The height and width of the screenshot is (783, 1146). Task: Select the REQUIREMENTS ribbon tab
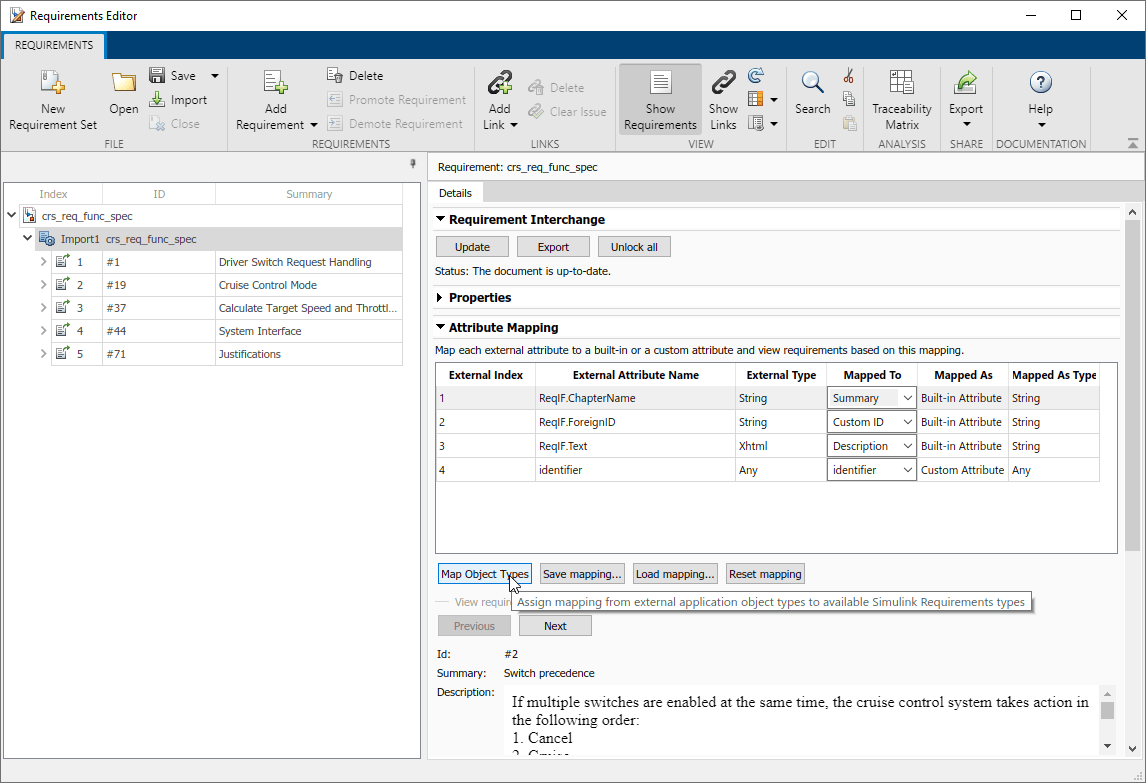coord(54,45)
